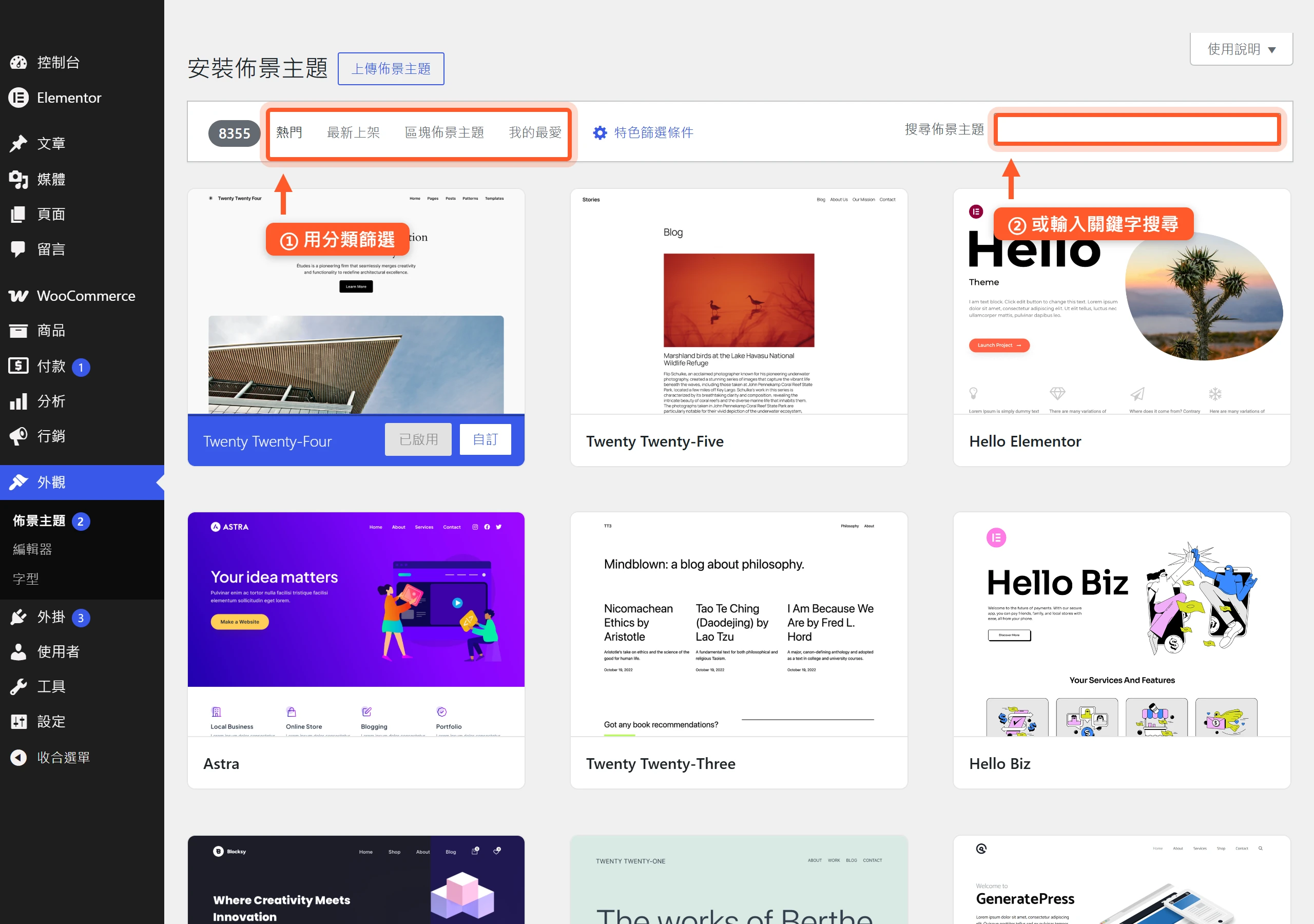The width and height of the screenshot is (1314, 924).
Task: Click the 行銷 megaphone icon
Action: tap(18, 436)
